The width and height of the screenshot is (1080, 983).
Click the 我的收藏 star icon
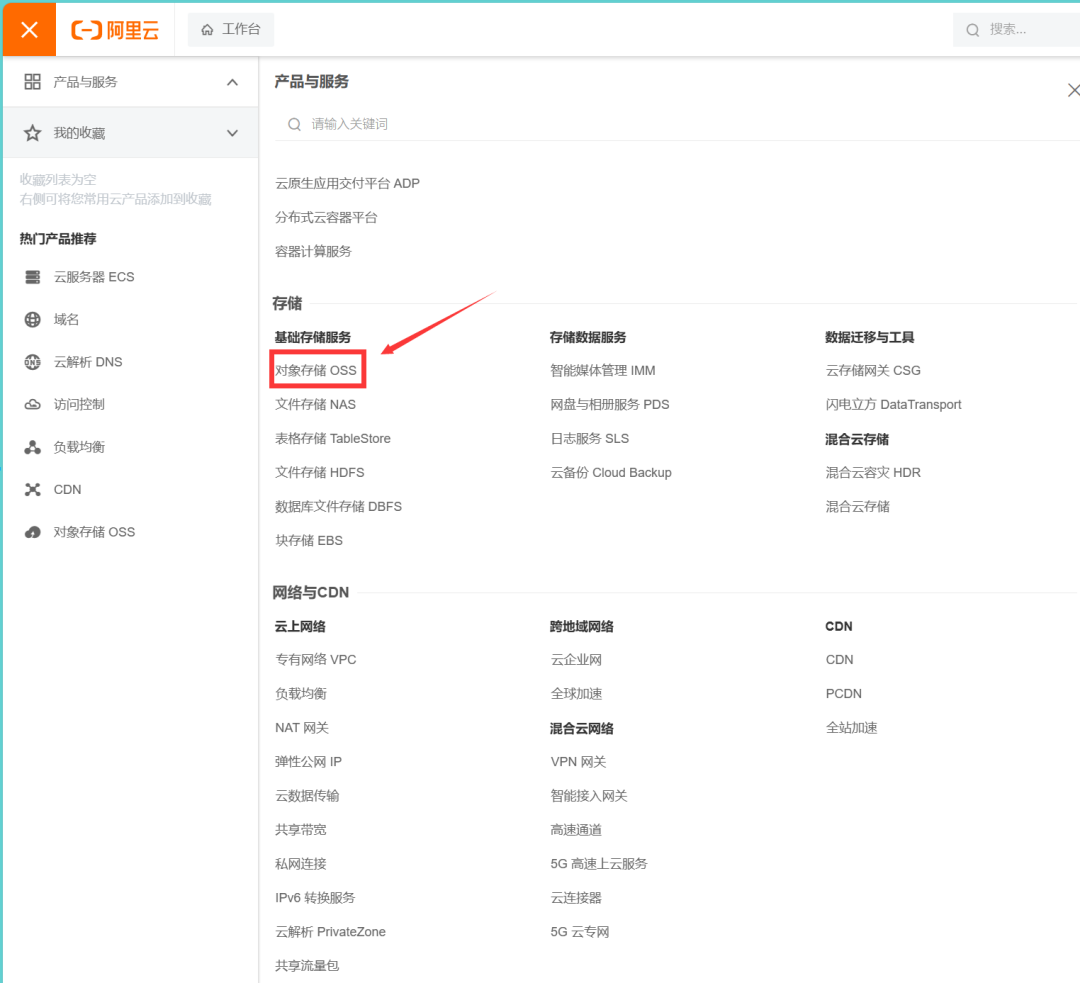tap(32, 133)
